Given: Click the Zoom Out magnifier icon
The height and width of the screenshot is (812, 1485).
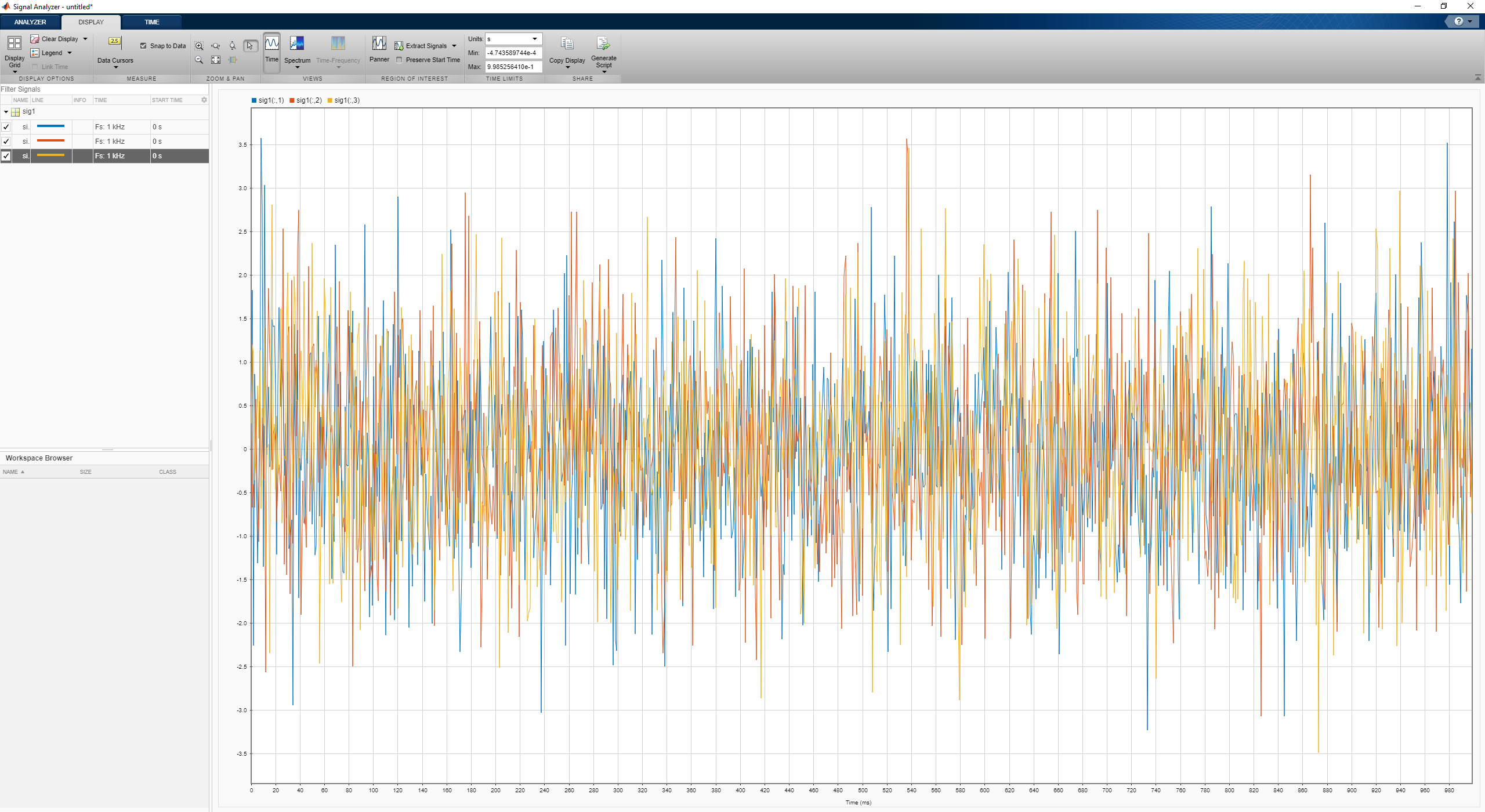Looking at the screenshot, I should 199,60.
